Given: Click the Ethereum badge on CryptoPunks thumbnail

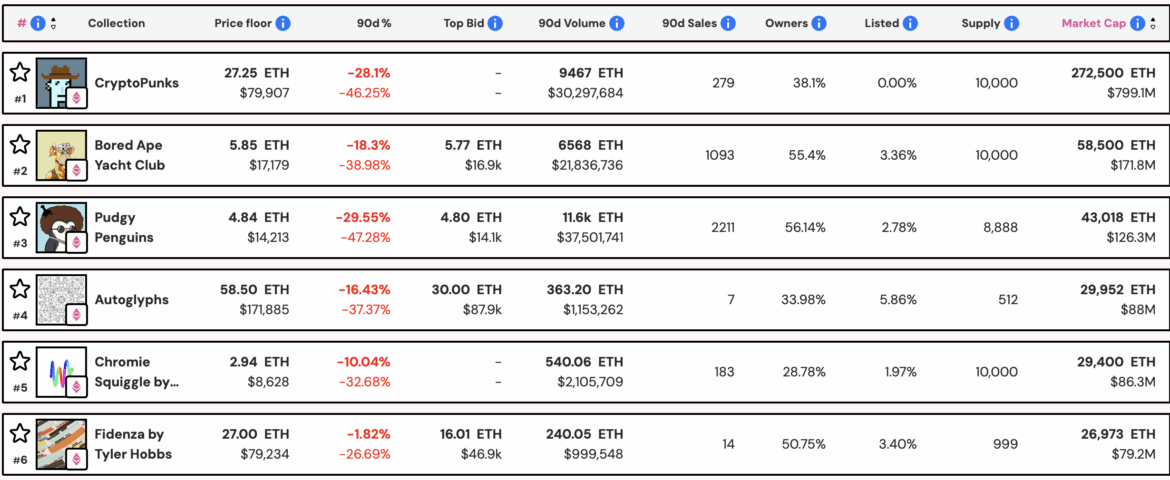Looking at the screenshot, I should pyautogui.click(x=76, y=98).
